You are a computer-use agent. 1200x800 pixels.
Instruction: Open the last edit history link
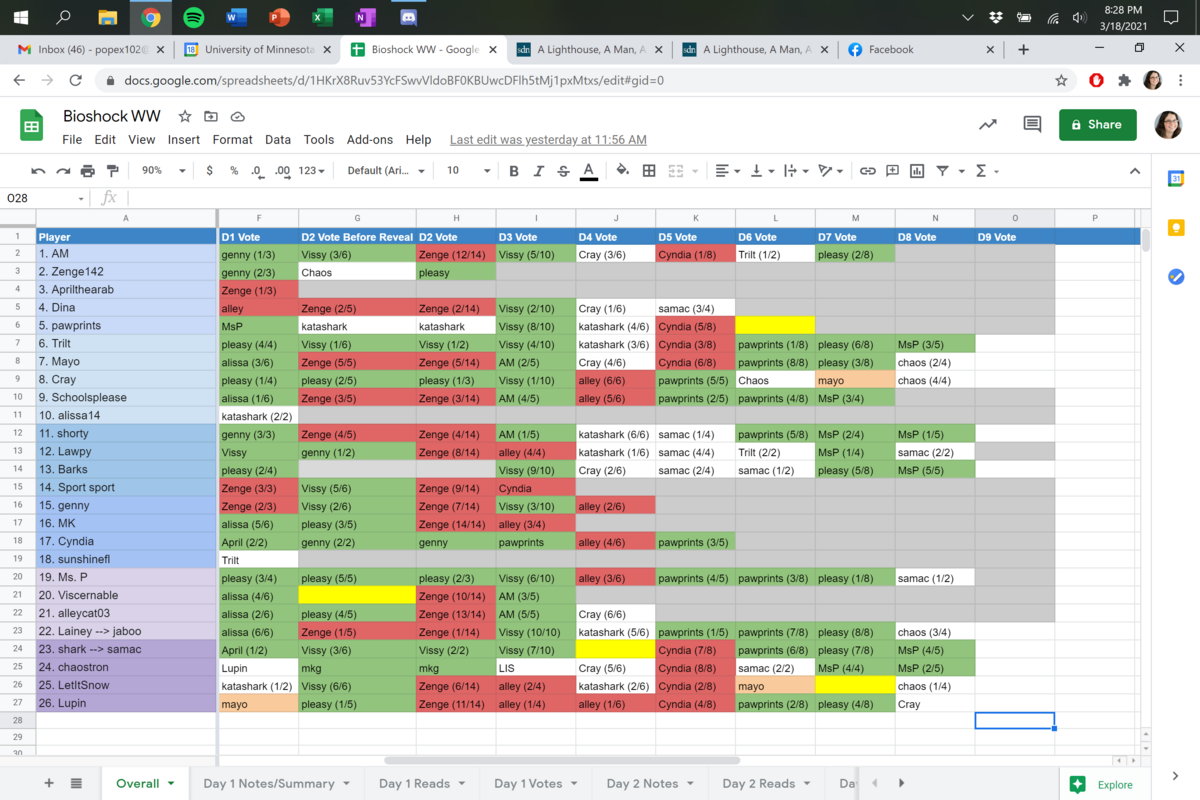click(x=548, y=140)
